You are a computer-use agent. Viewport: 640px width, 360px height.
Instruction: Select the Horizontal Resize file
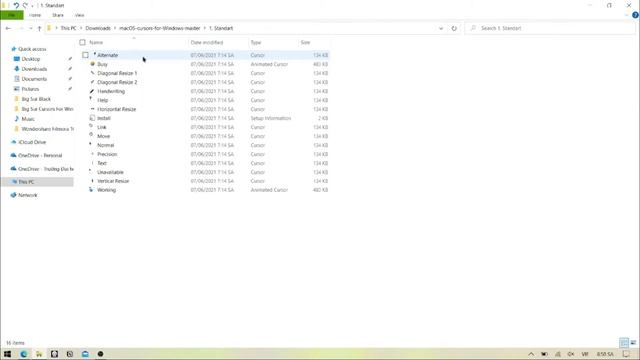[x=116, y=109]
